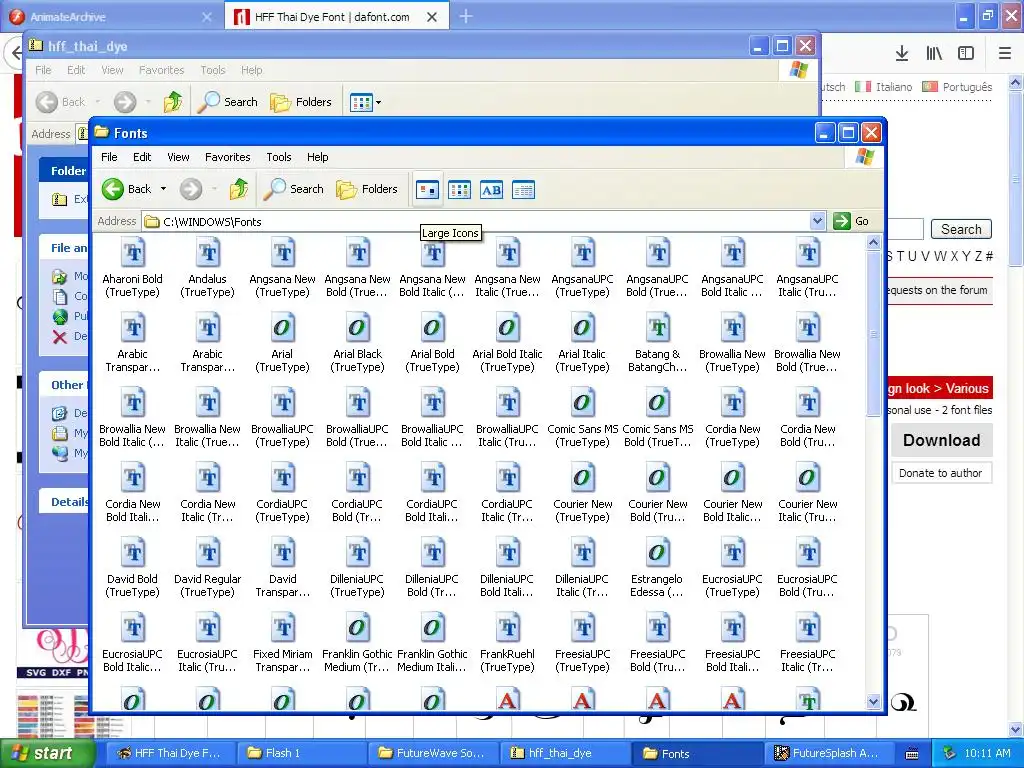
Task: Click Folders in hff_thai_dye window toolbar
Action: pos(302,102)
